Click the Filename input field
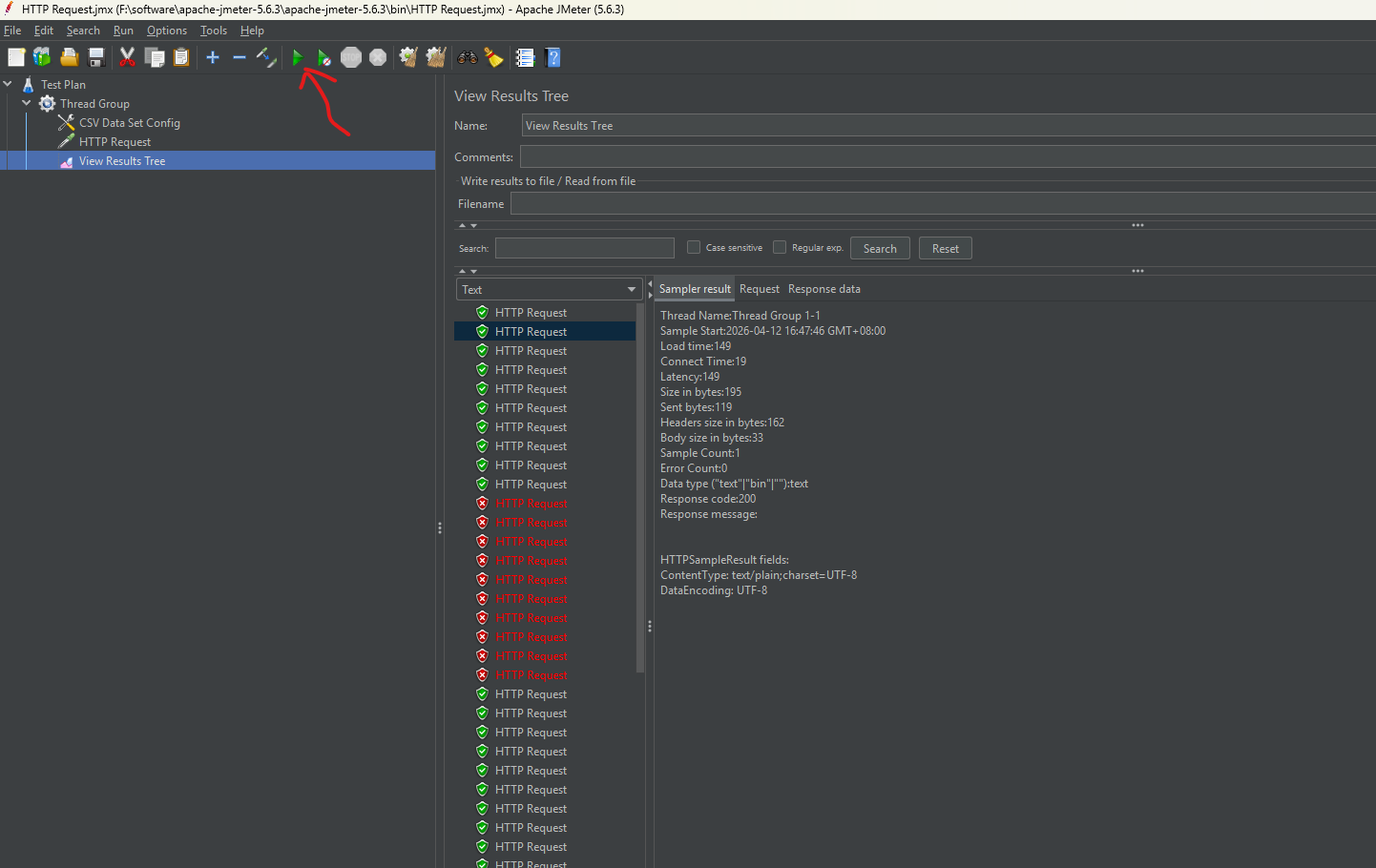Viewport: 1376px width, 868px height. coord(943,203)
